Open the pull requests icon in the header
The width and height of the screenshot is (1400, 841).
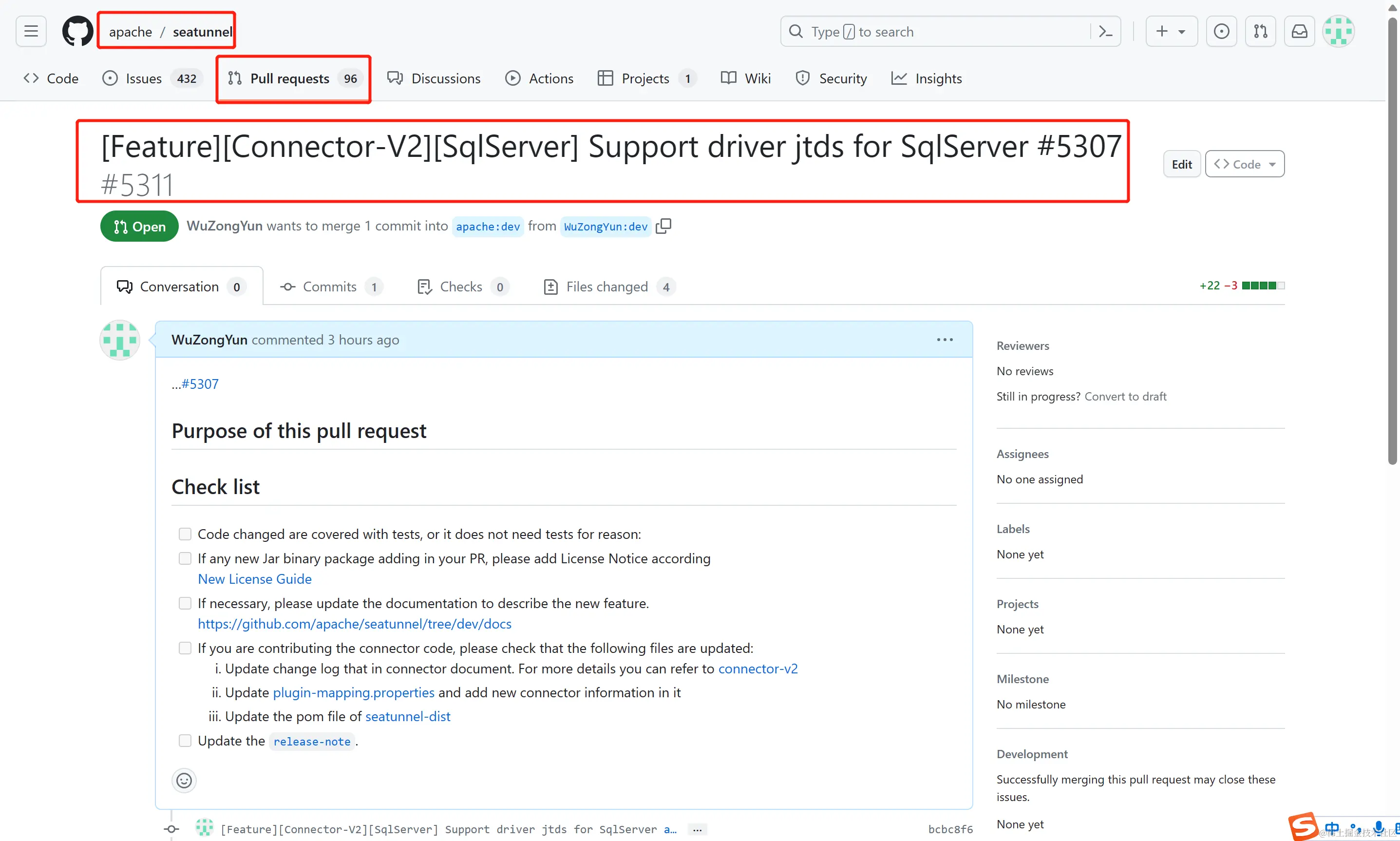[1260, 31]
